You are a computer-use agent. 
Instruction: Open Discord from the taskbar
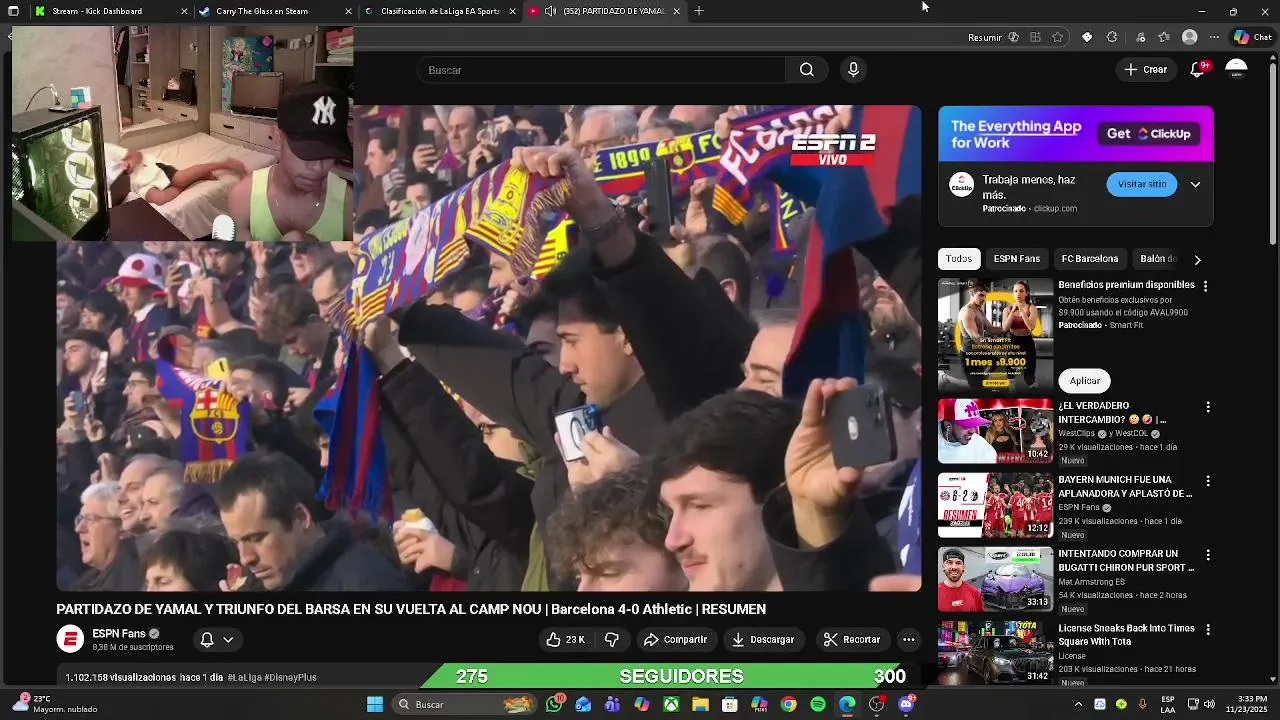click(x=906, y=705)
